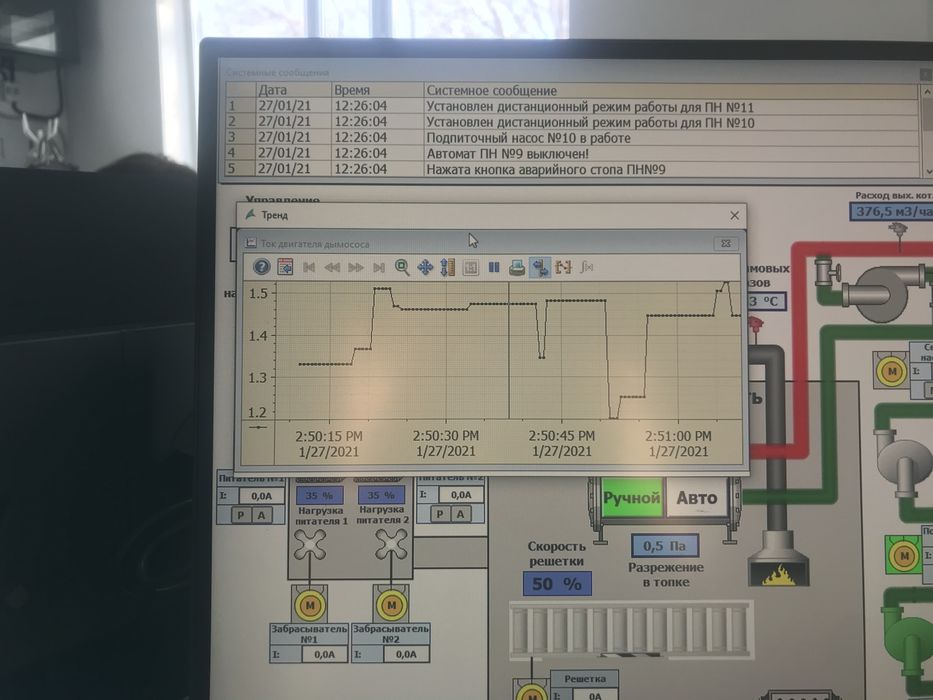Select the move trend area arrows
The height and width of the screenshot is (700, 933).
click(425, 267)
